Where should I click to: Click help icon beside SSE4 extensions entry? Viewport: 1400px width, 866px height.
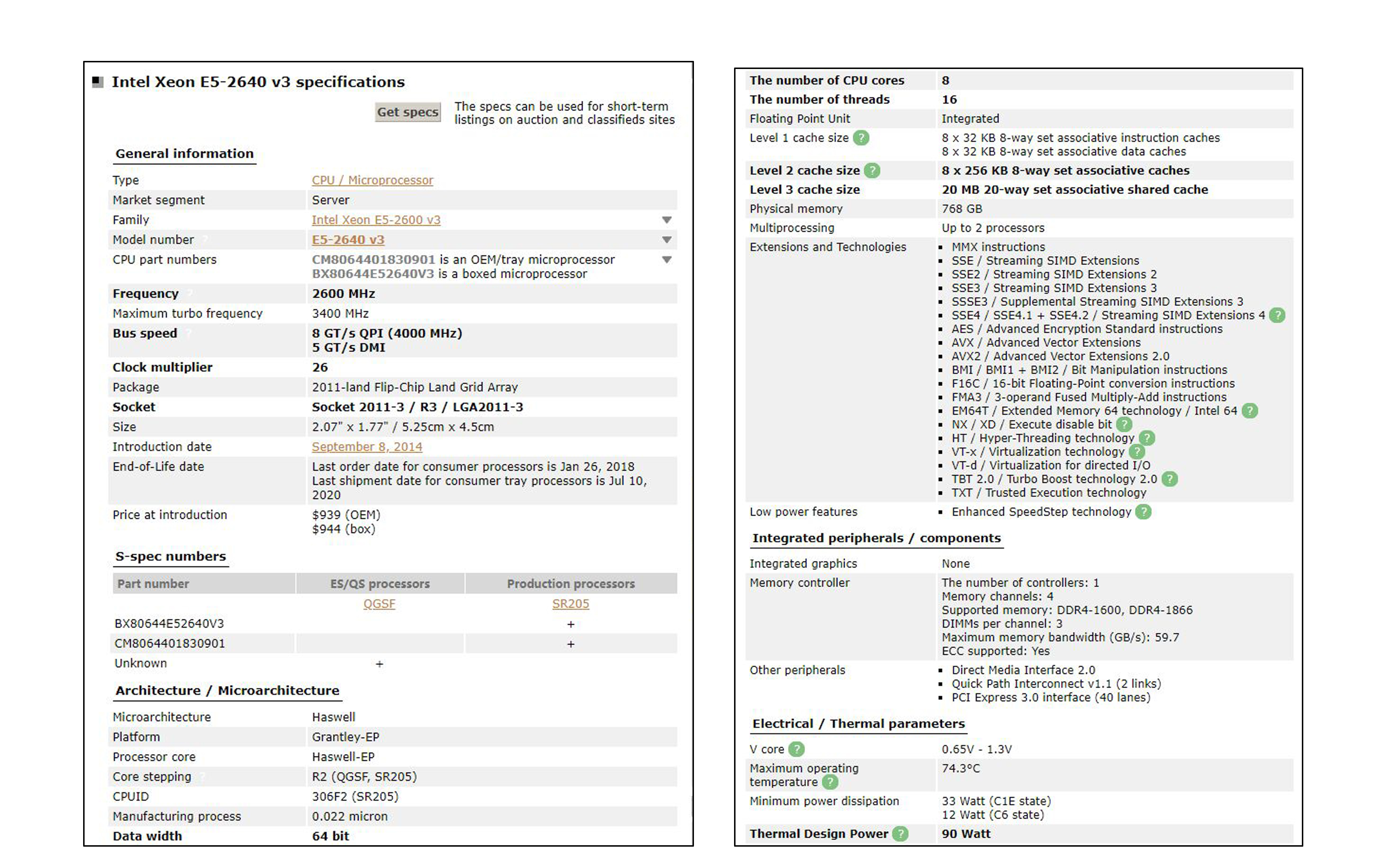click(x=1277, y=316)
